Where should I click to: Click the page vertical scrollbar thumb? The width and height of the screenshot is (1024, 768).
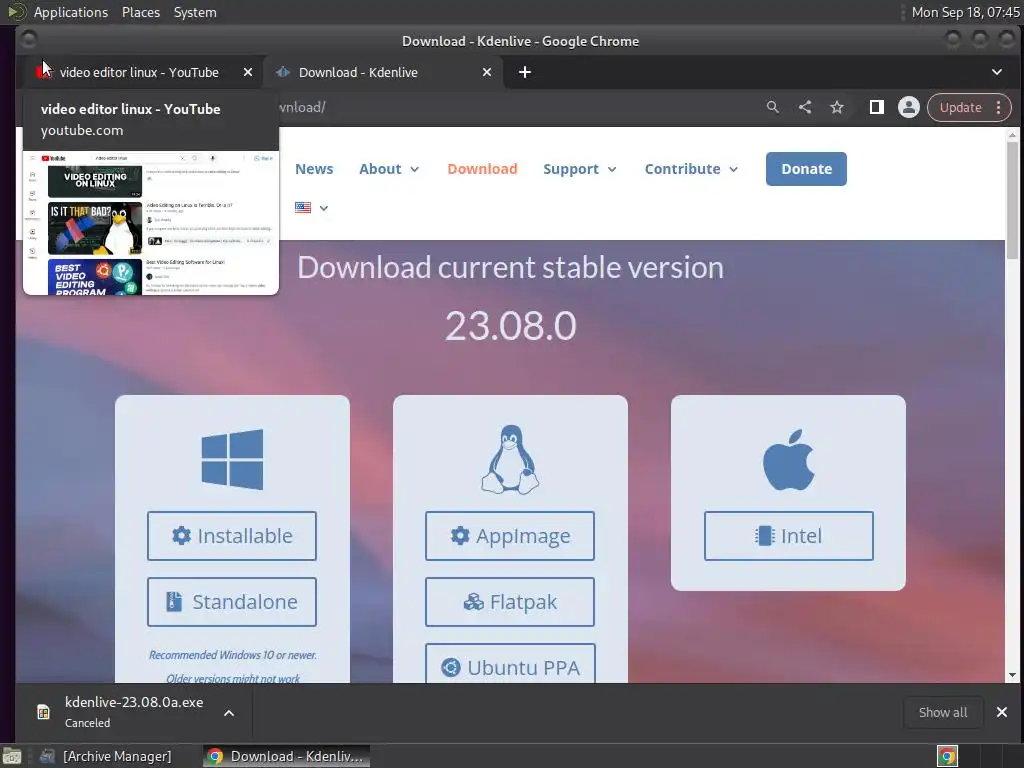tap(1012, 200)
